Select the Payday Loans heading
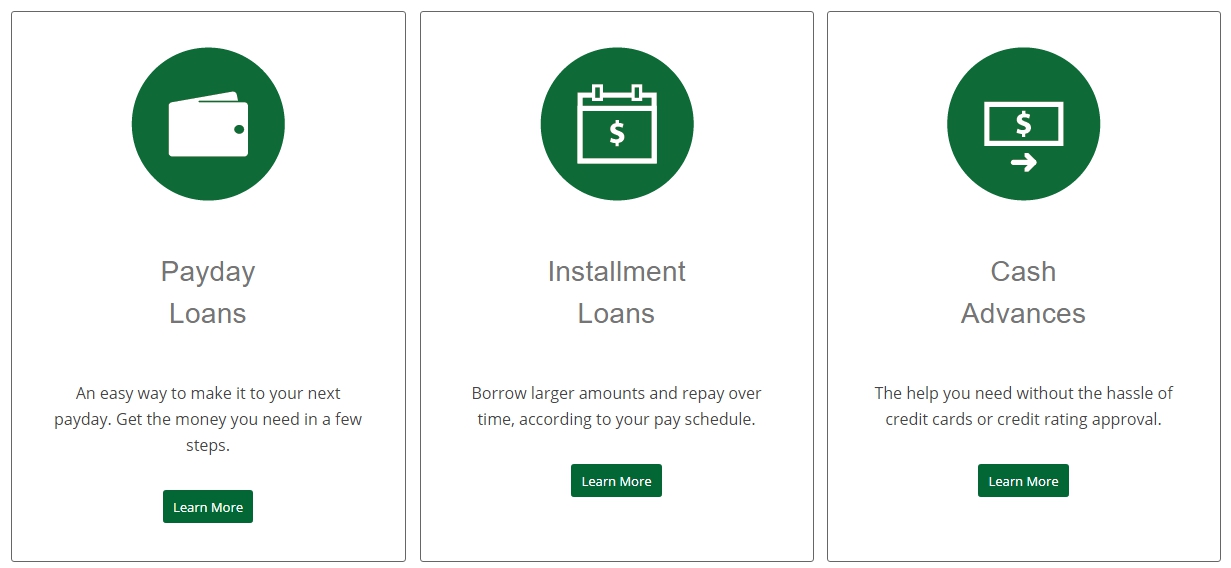Image resolution: width=1231 pixels, height=568 pixels. click(208, 292)
